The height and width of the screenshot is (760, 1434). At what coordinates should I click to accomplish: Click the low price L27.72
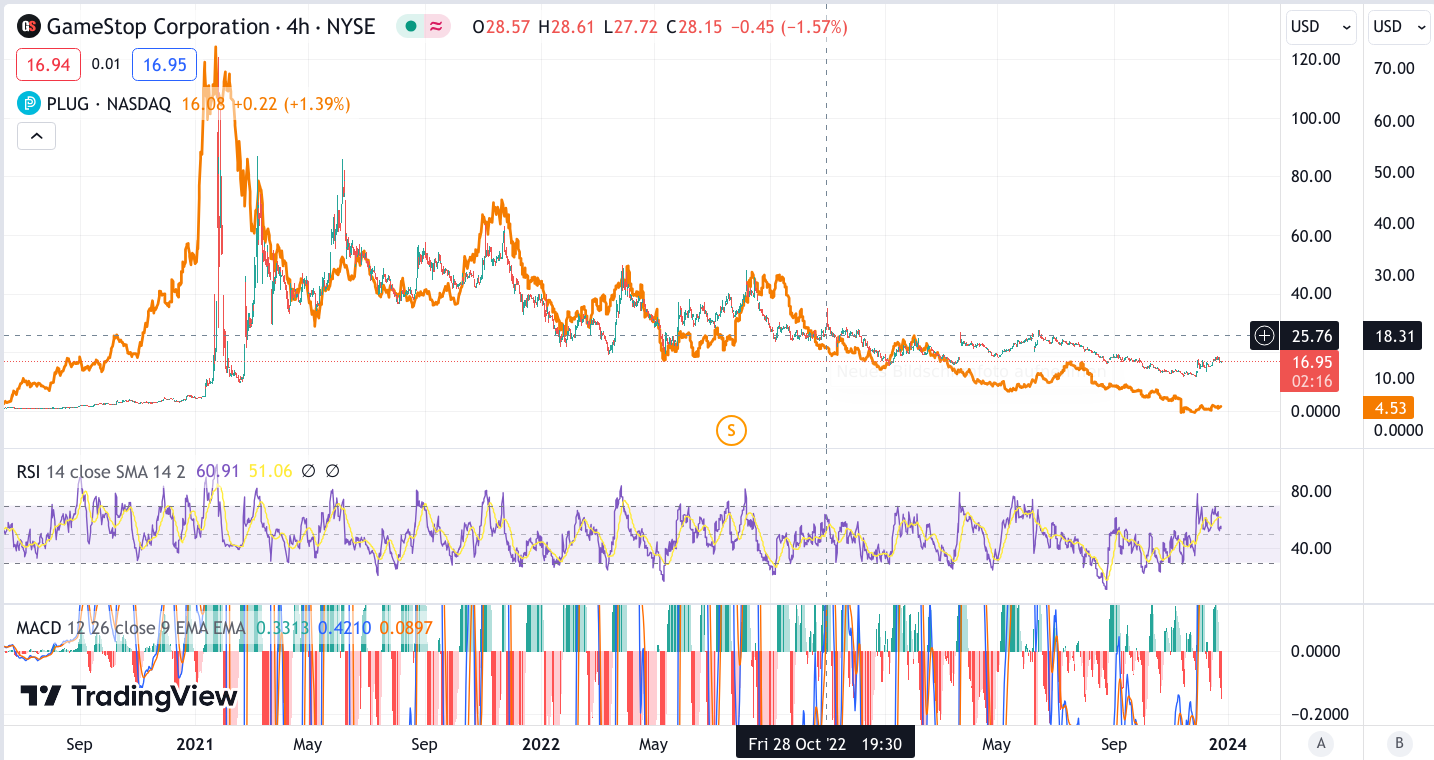coord(630,27)
